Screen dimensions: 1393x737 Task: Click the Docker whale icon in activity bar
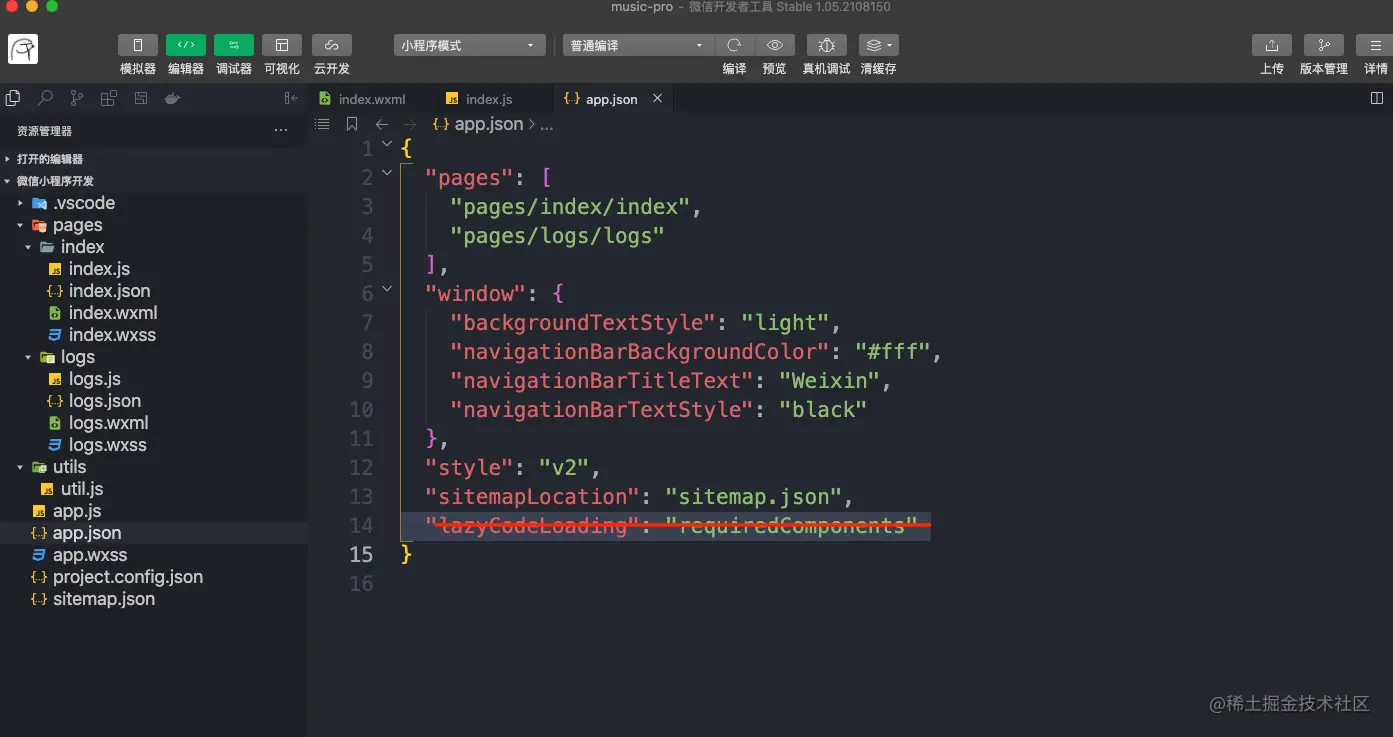tap(172, 98)
